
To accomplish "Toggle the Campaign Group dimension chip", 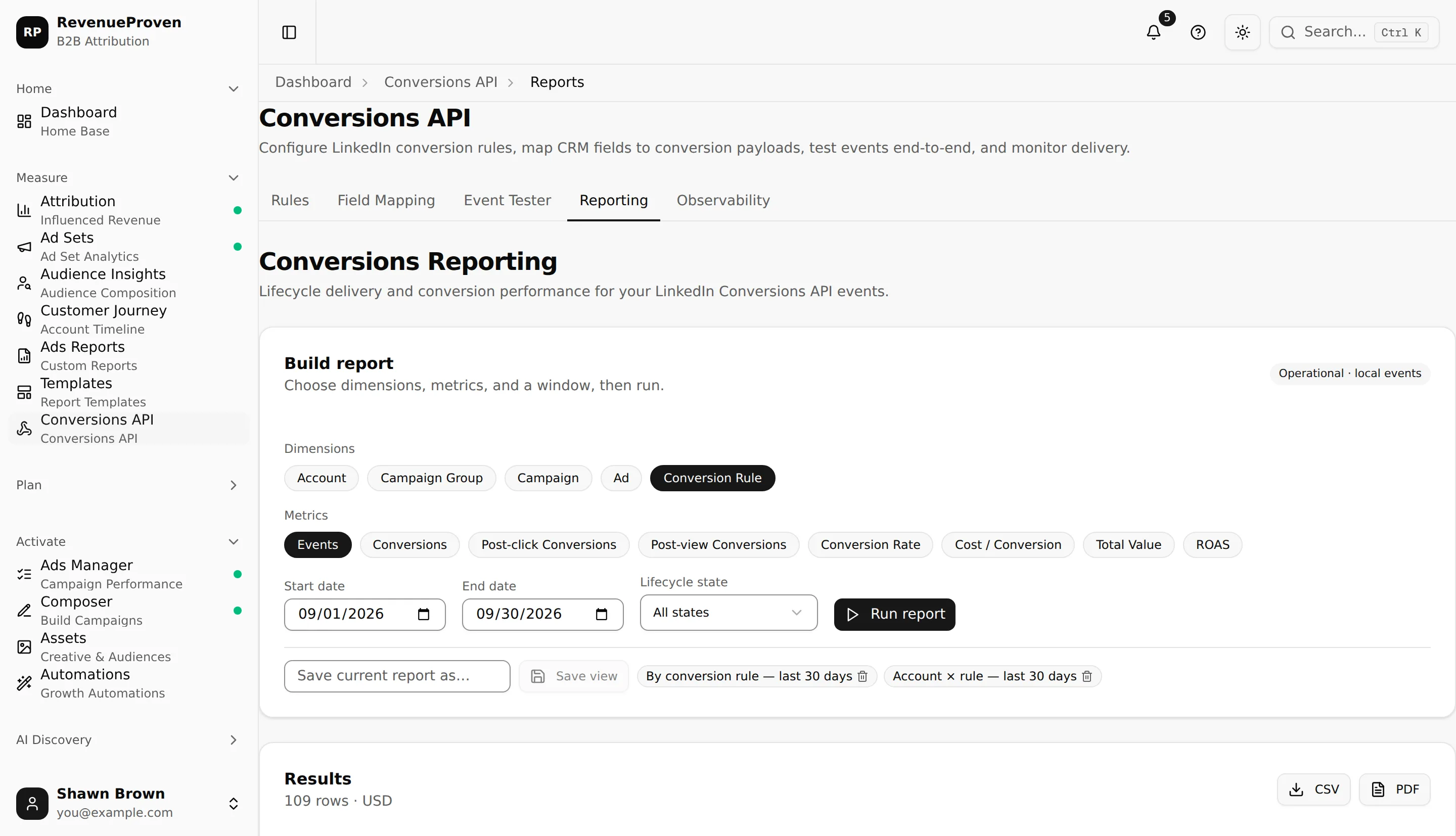I will click(431, 478).
